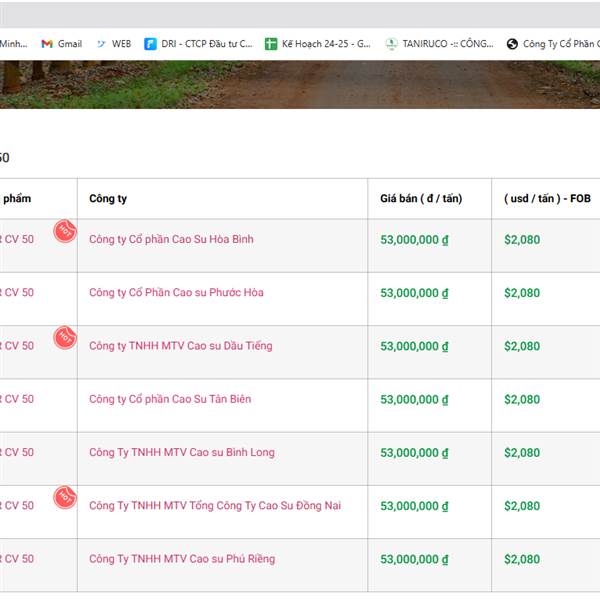This screenshot has height=600, width=600.
Task: Click 53,000,000 đ price in Hòa Bình row
Action: 414,240
